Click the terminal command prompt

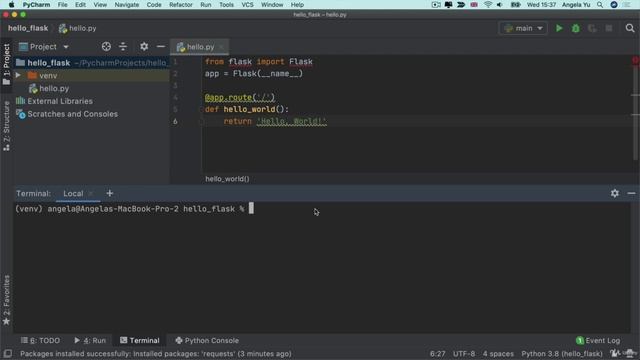130,209
